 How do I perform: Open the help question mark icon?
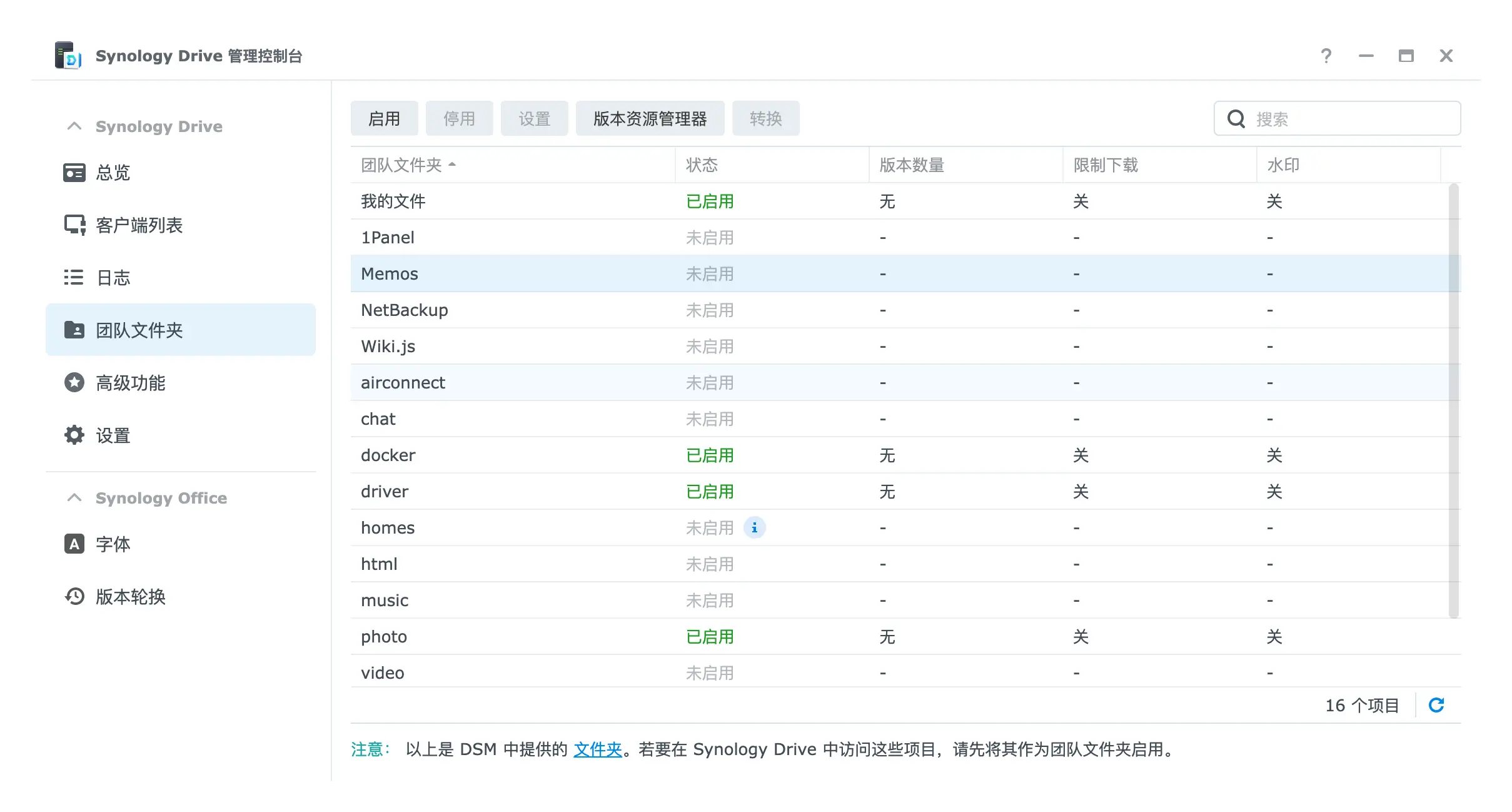coord(1326,56)
